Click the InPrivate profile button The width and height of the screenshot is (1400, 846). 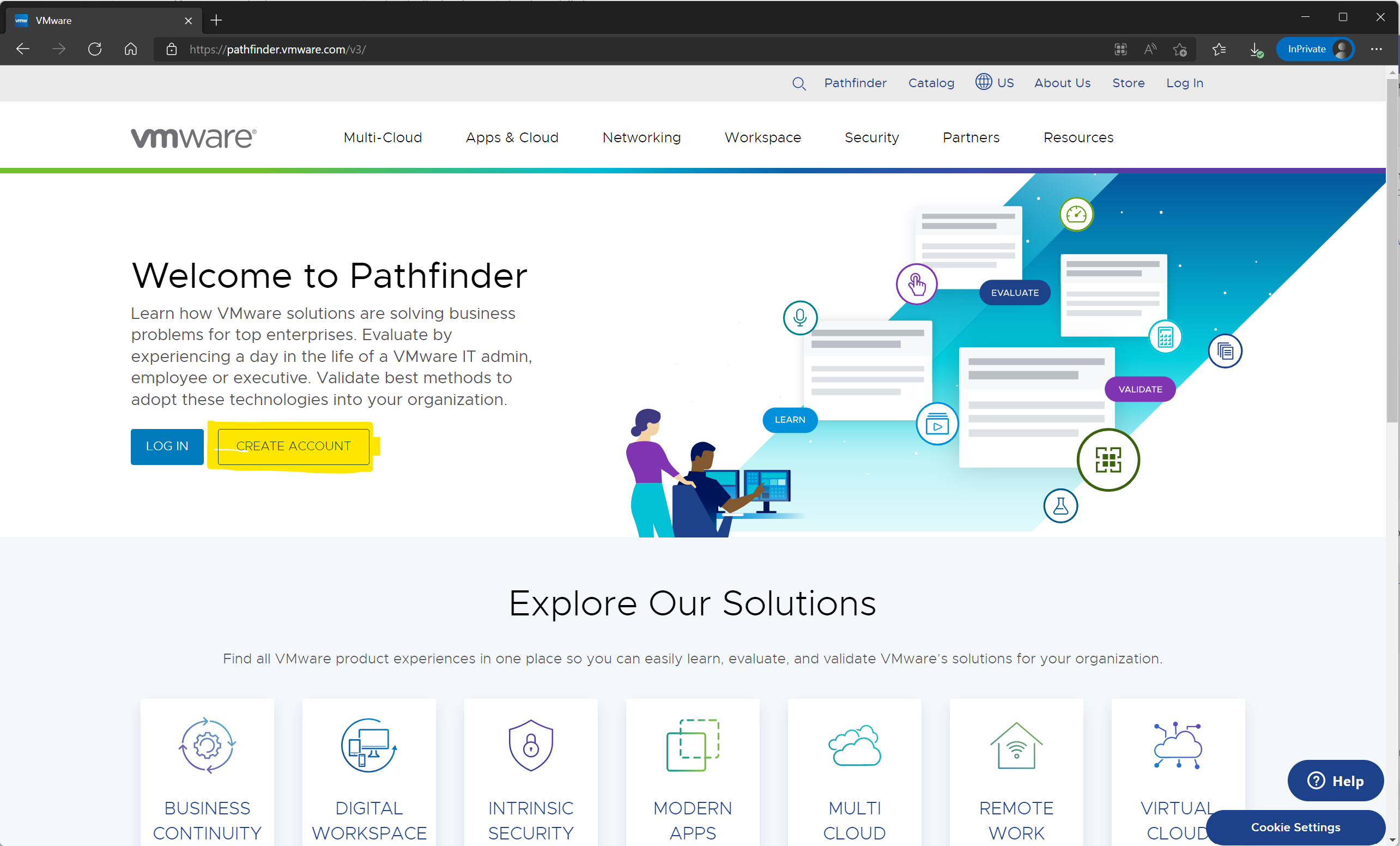[x=1315, y=50]
